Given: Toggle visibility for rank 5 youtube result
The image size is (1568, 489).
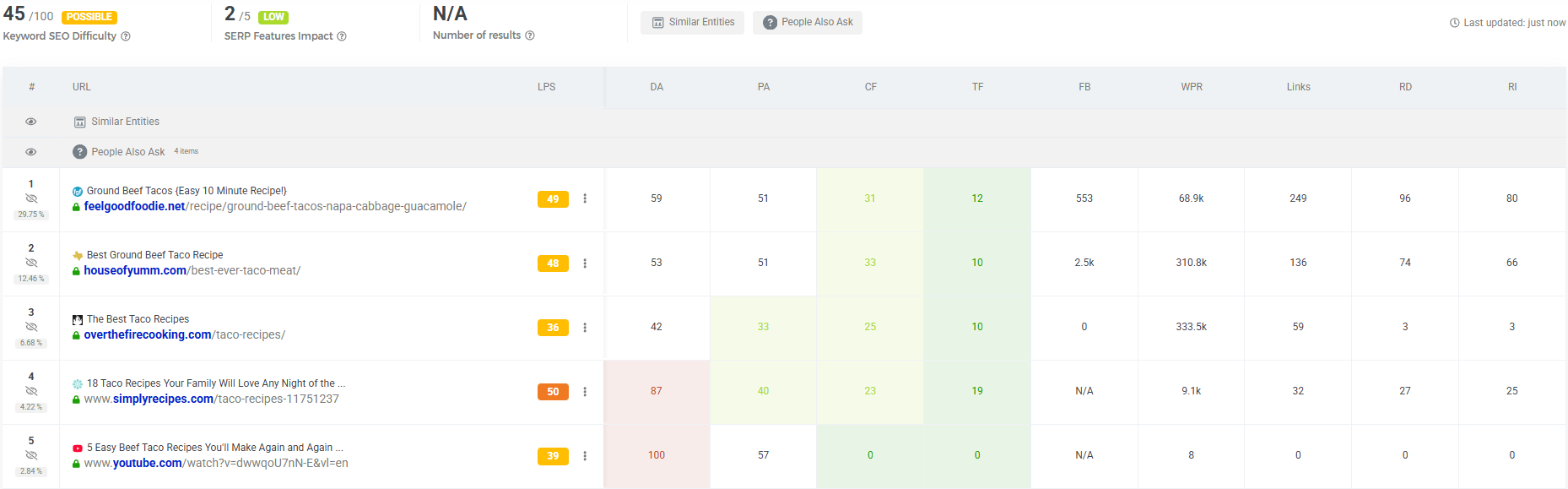Looking at the screenshot, I should pyautogui.click(x=31, y=455).
